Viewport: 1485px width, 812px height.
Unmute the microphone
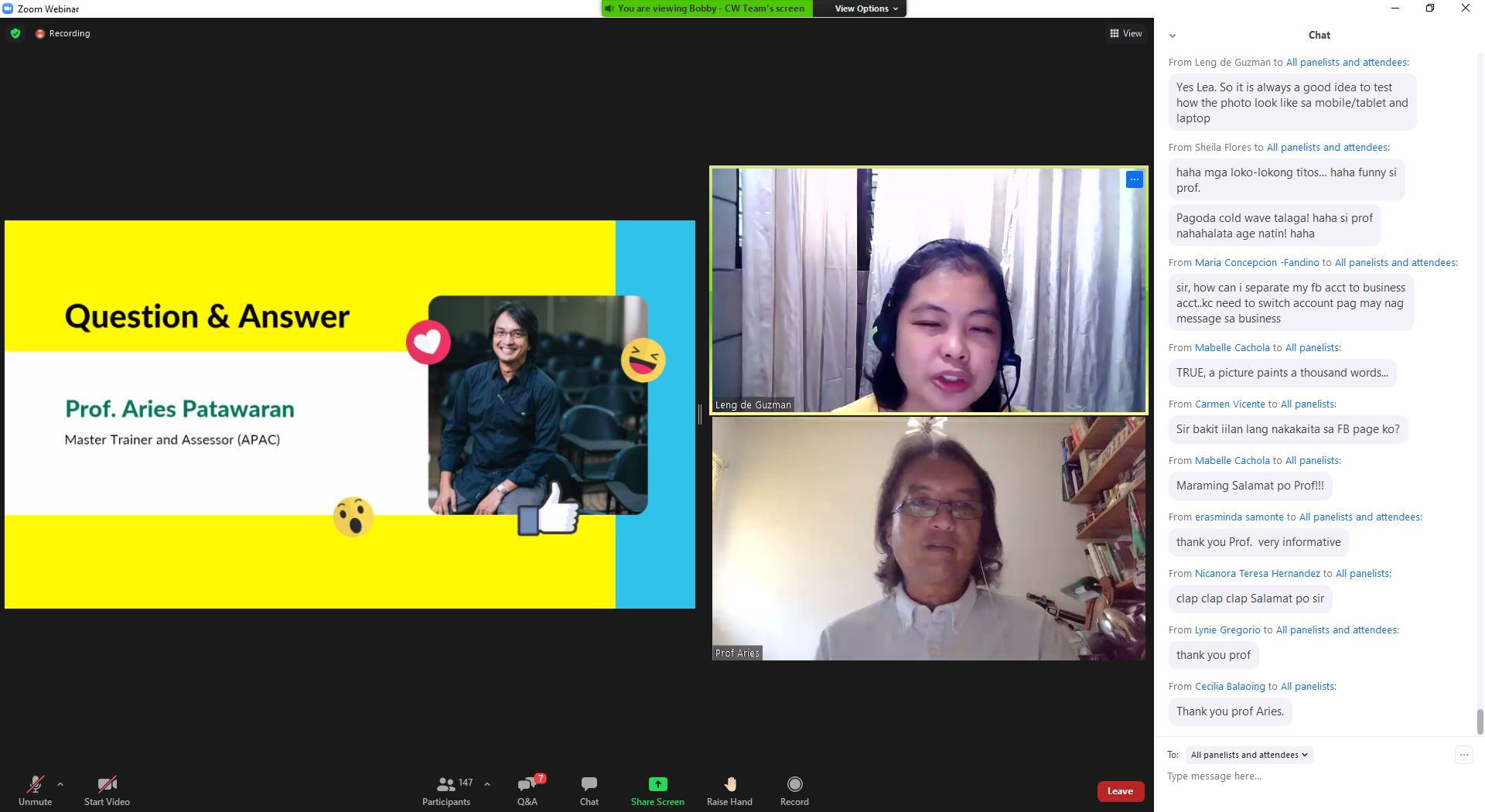click(35, 791)
